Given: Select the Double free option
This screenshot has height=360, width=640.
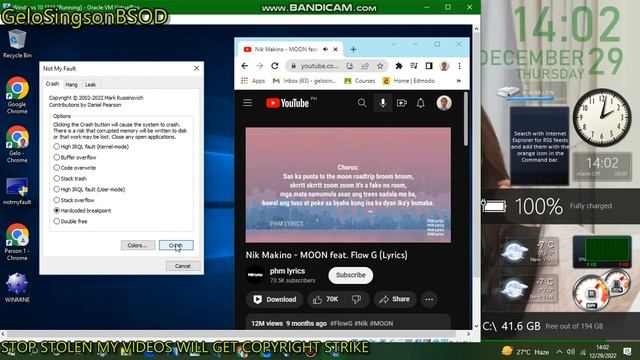Looking at the screenshot, I should (x=70, y=221).
